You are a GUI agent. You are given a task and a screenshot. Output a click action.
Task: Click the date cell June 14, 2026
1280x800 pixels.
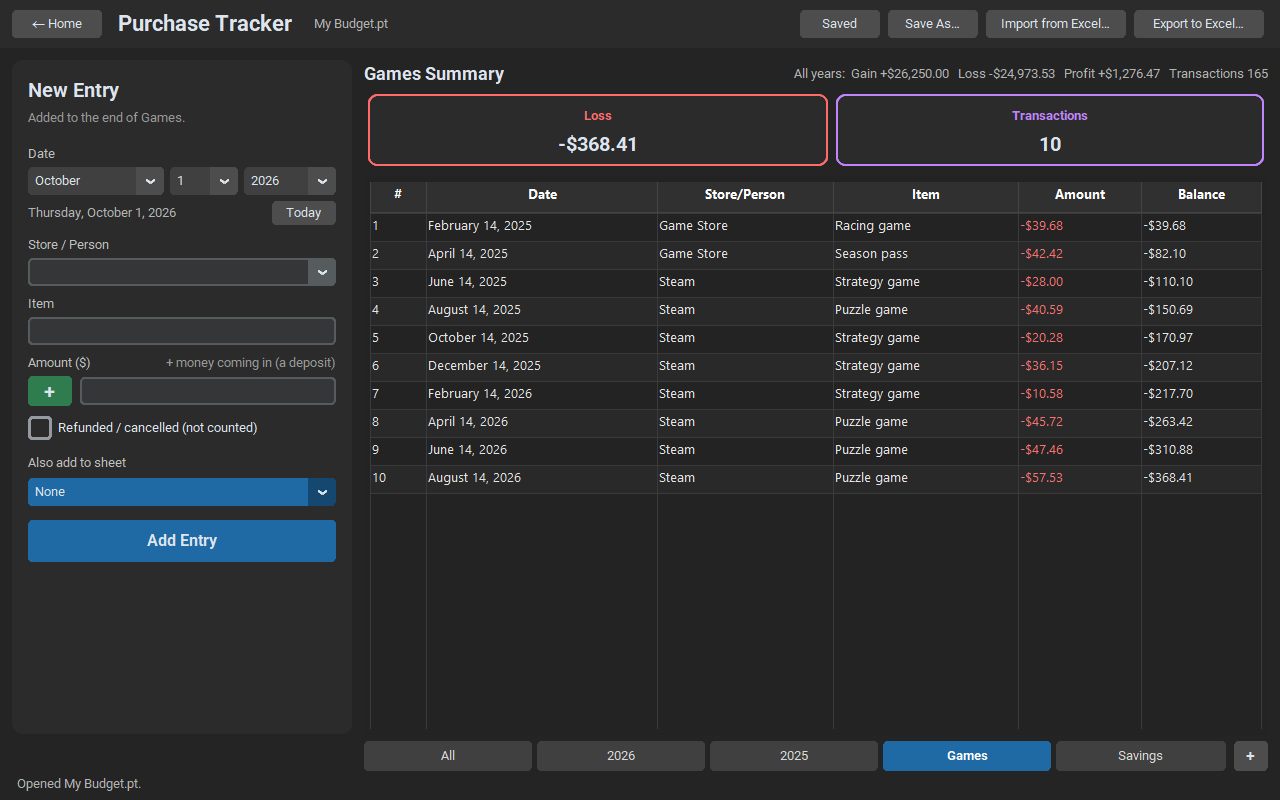(x=542, y=450)
